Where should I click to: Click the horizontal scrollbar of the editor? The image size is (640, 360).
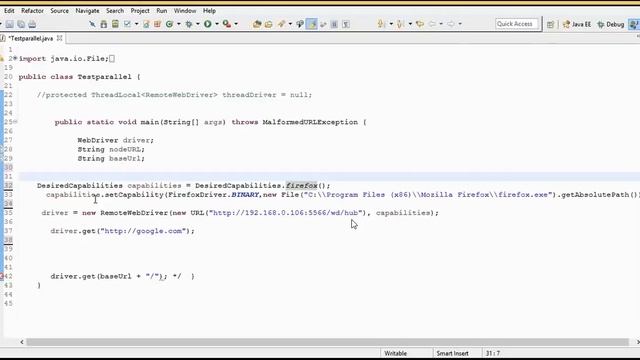pos(327,342)
